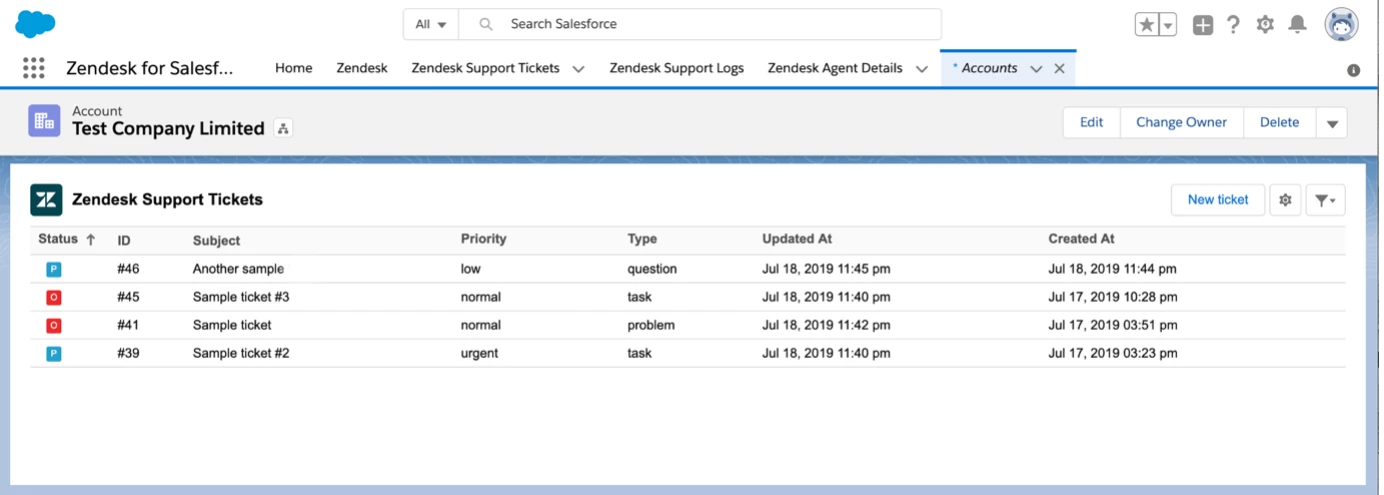Open ticket 'Sample ticket #3'
This screenshot has height=495, width=1384.
point(241,297)
